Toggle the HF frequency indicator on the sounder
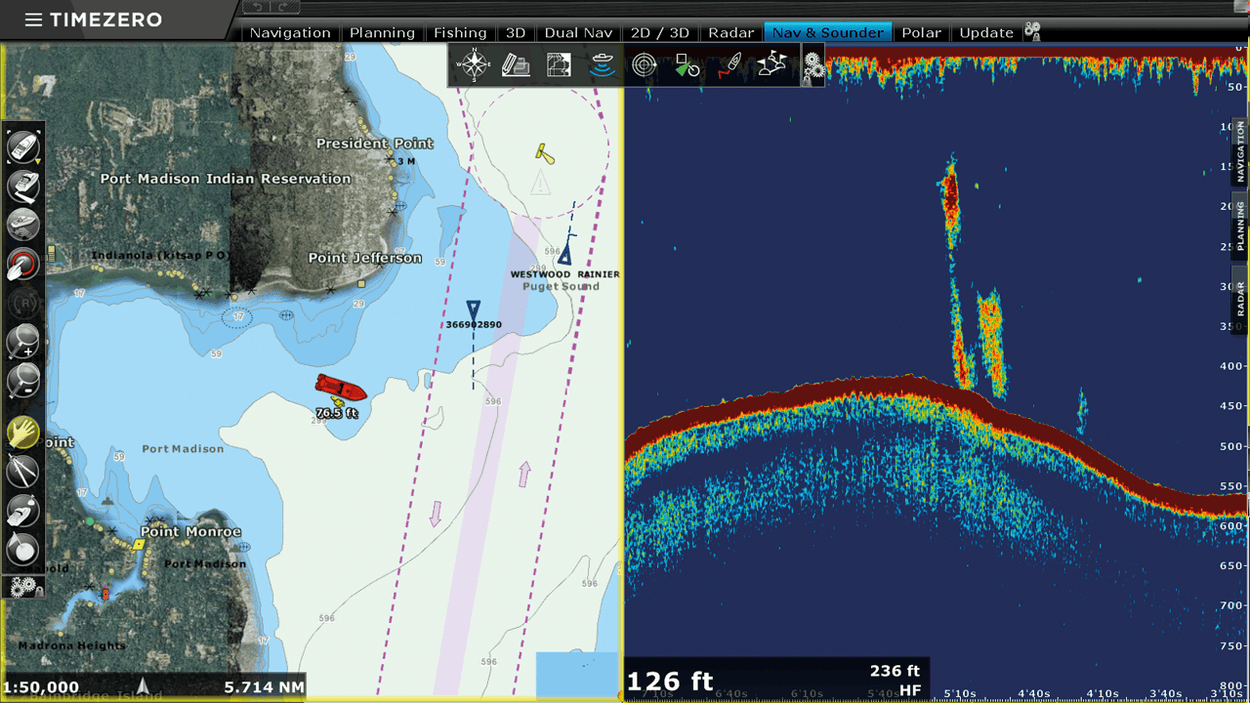 pos(910,687)
